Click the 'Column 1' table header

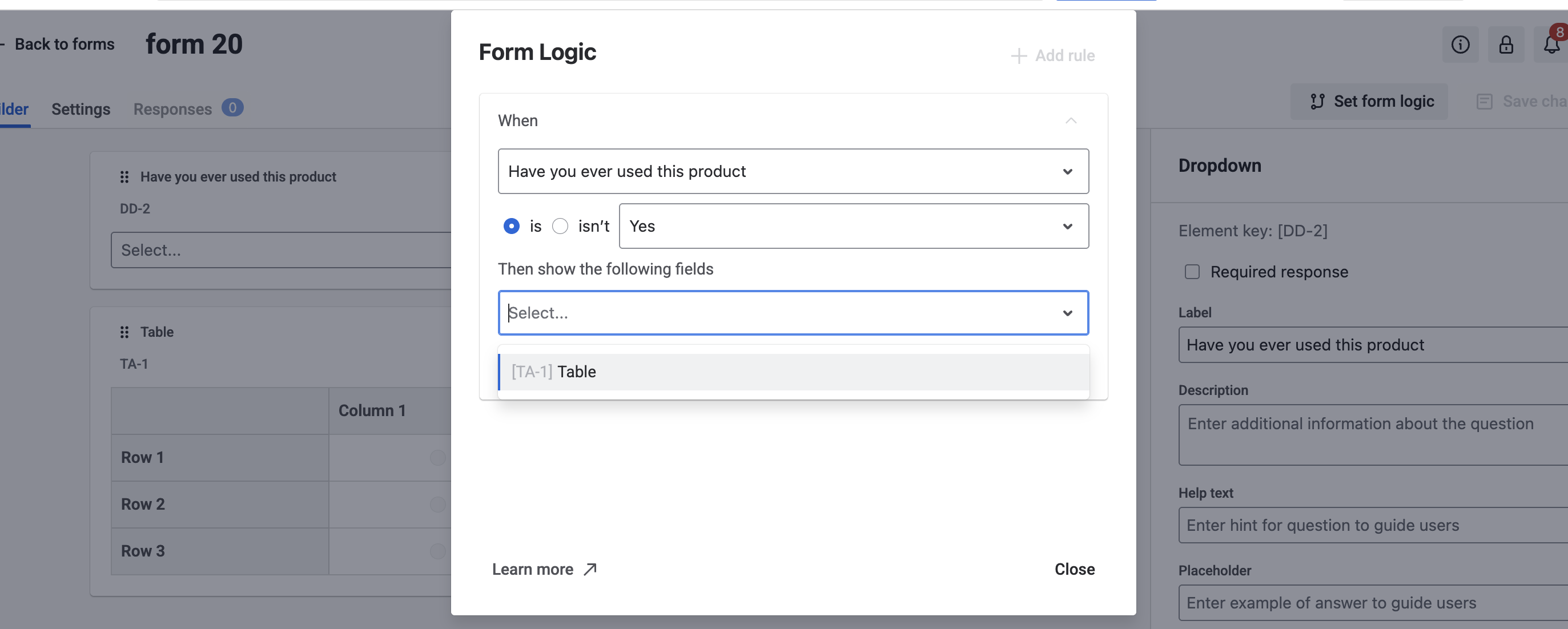point(372,410)
